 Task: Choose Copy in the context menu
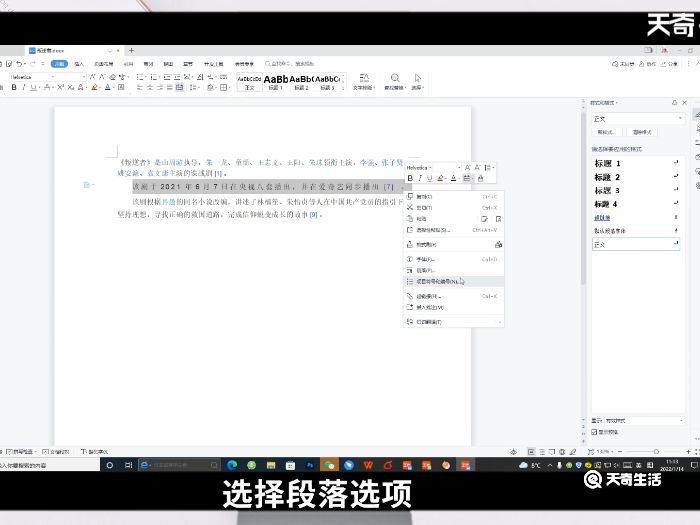[x=454, y=196]
